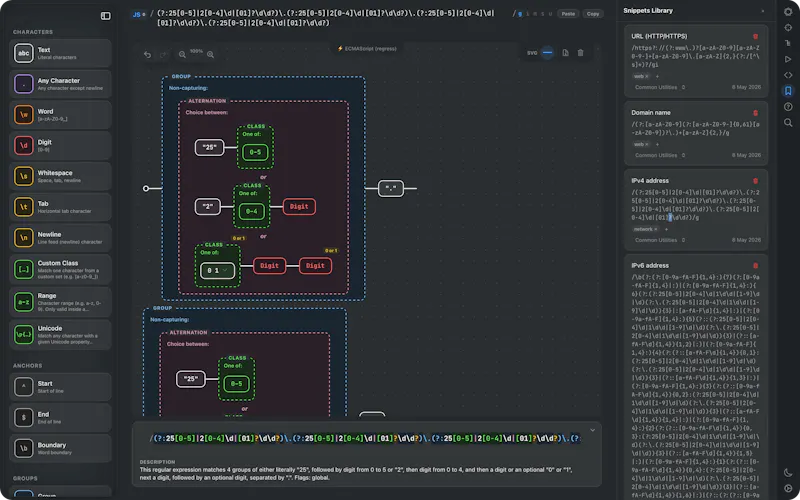
Task: Select the Tab \t block
Action: coord(60,207)
